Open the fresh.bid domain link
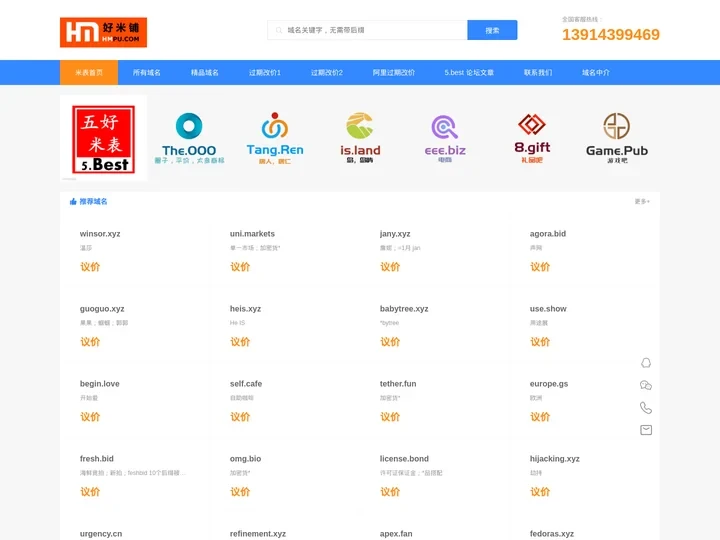Viewport: 720px width, 540px height. pos(96,458)
